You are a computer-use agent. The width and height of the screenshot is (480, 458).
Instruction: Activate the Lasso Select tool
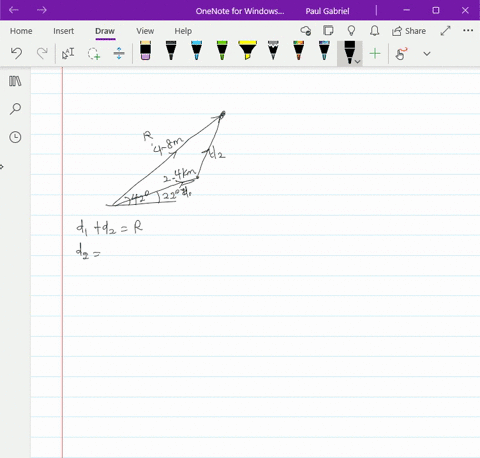(94, 53)
